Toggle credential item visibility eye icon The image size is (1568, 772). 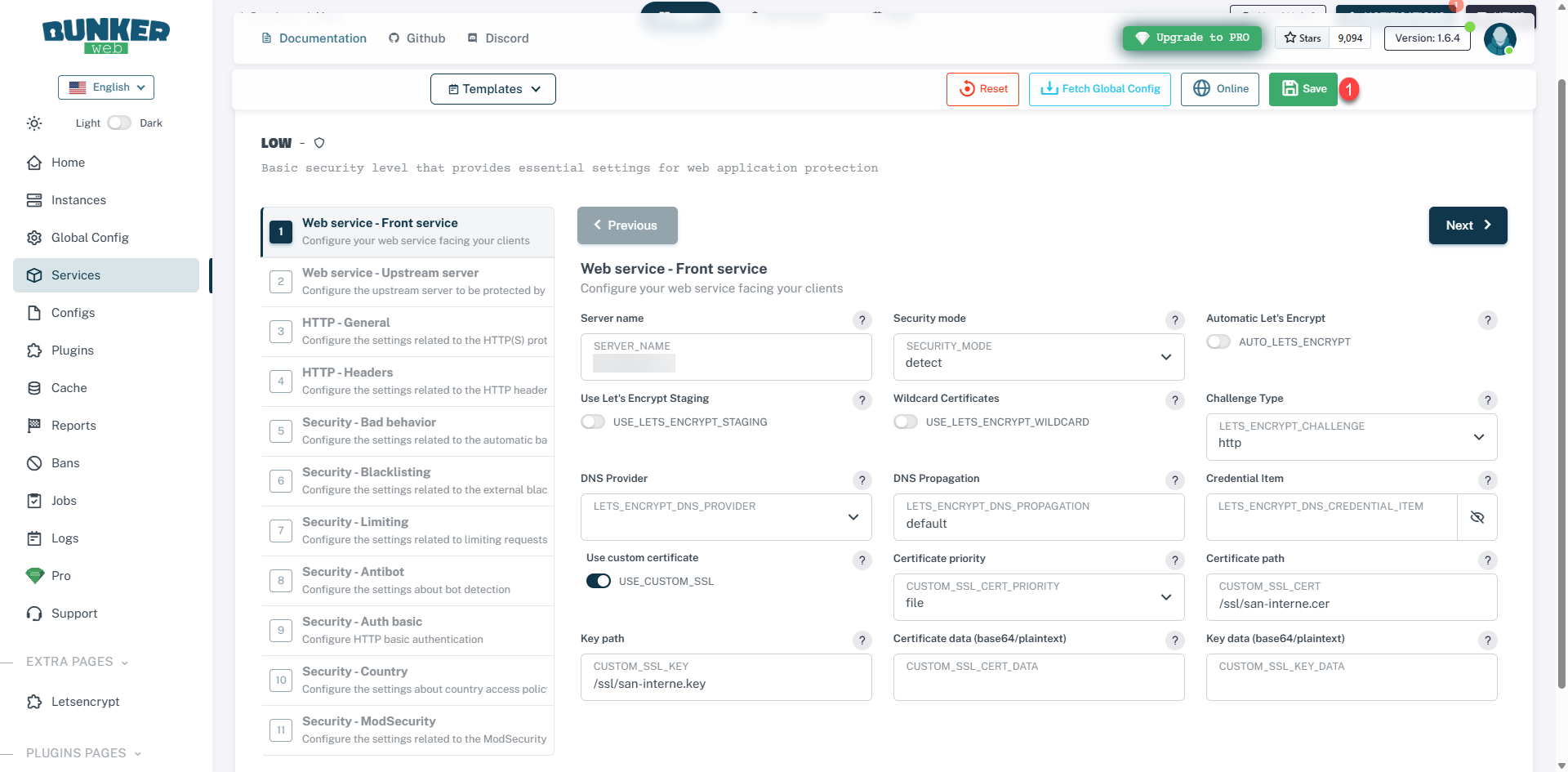1477,517
